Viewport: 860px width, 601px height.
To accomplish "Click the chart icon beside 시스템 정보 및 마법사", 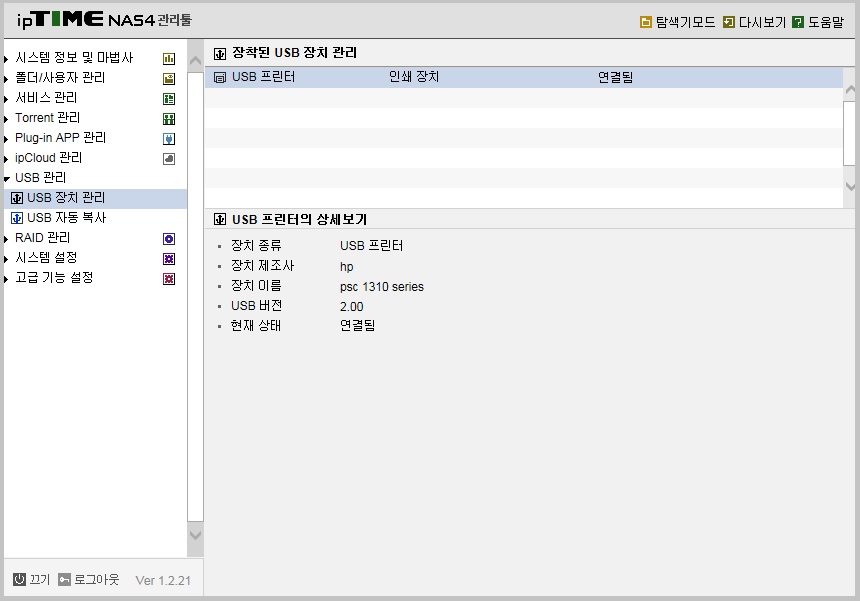I will [x=169, y=59].
